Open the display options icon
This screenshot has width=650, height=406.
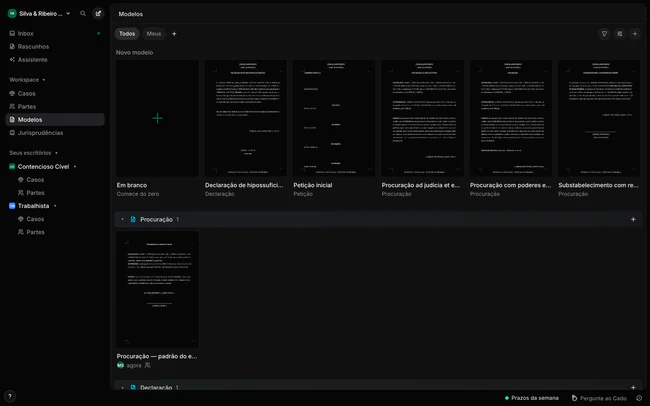click(619, 34)
